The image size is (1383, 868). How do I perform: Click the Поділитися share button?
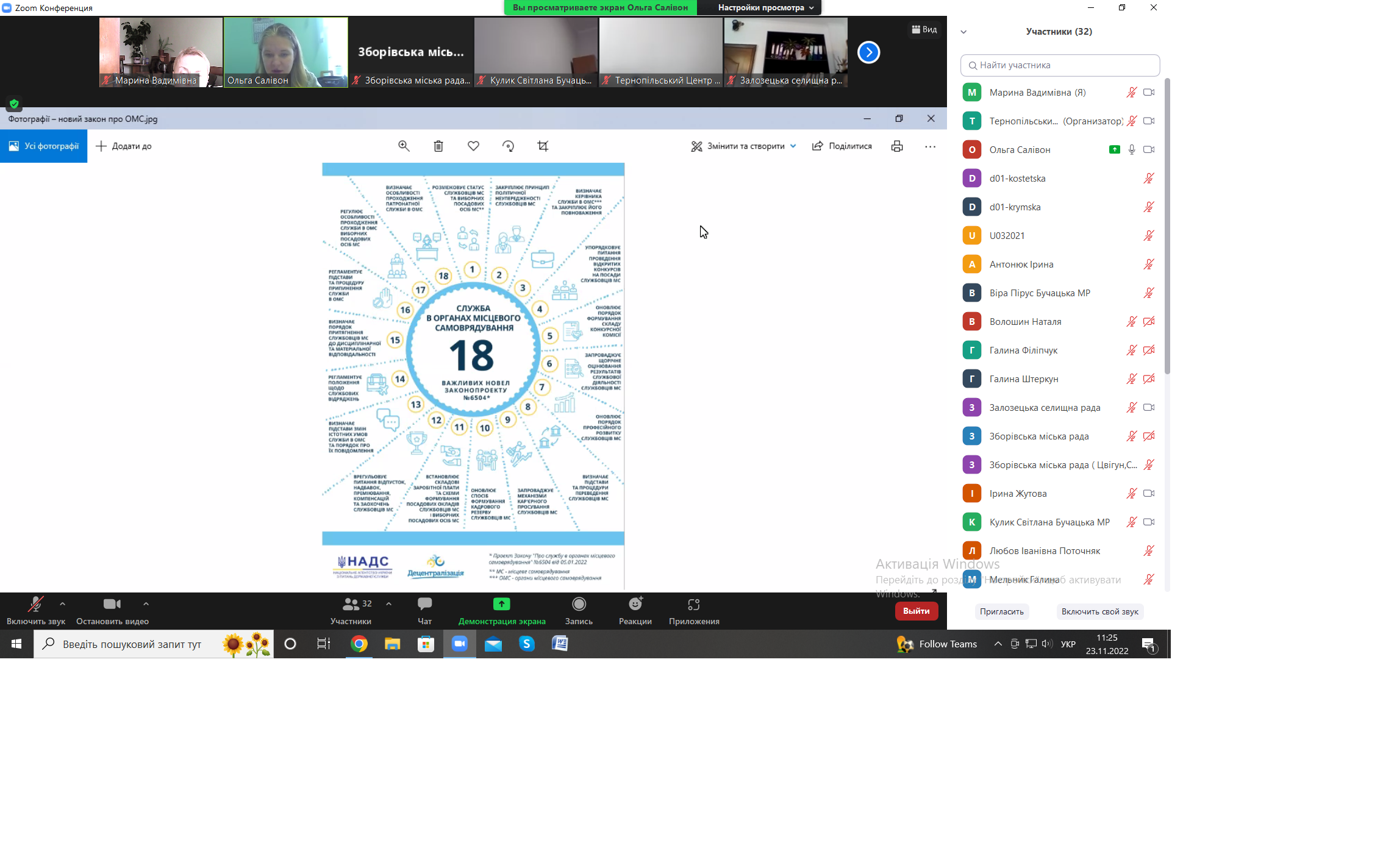(x=842, y=146)
